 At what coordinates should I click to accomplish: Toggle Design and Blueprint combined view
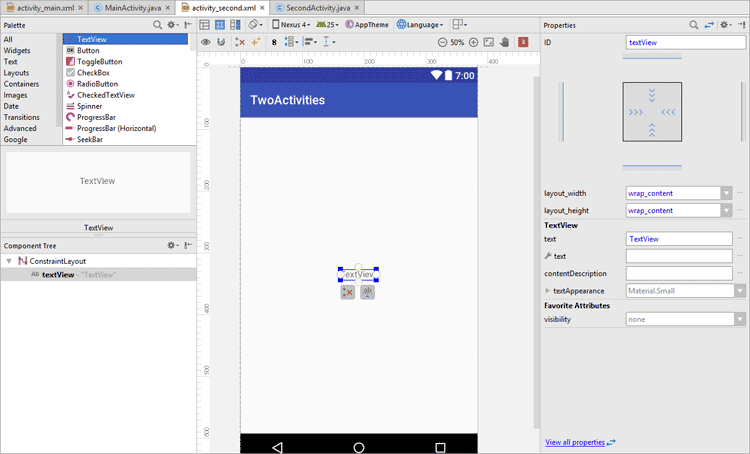click(234, 24)
